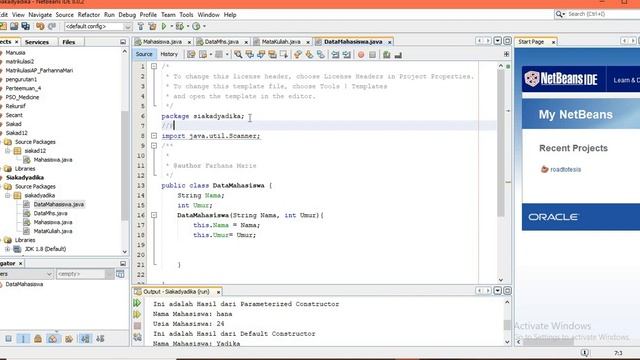Click the Save All toolbar icon

(x=26, y=26)
